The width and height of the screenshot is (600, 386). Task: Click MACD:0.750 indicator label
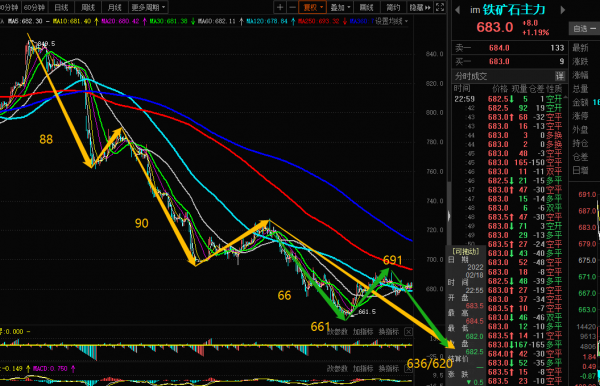(50, 368)
